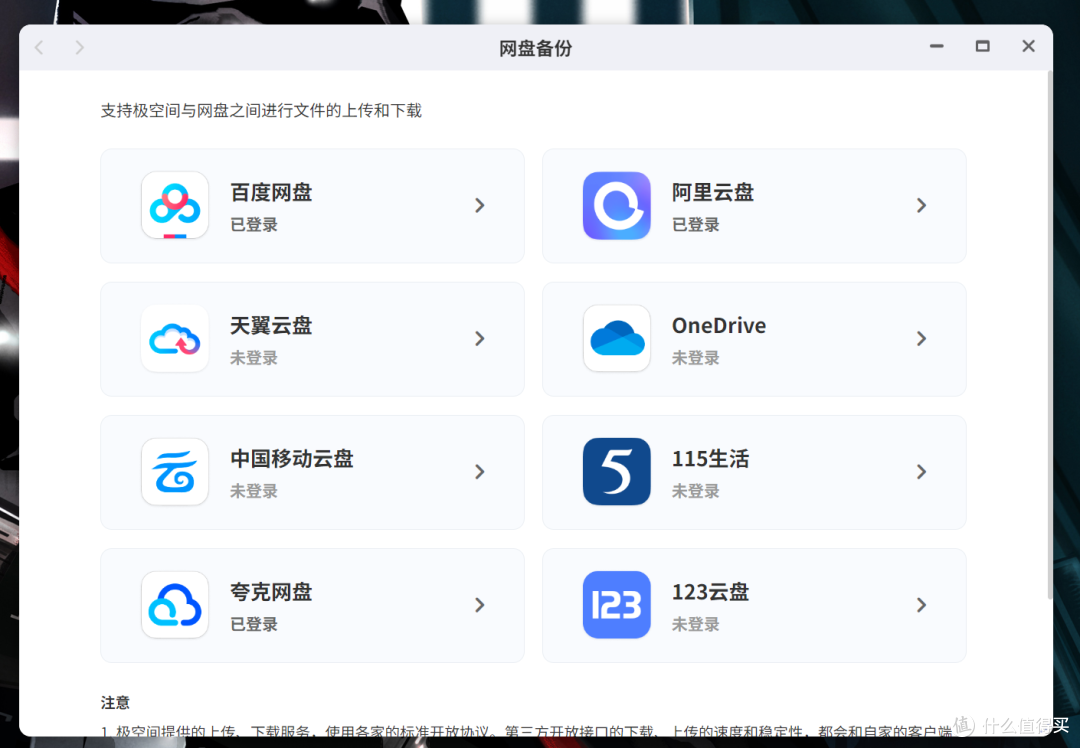Click 未登录 status under 115生活
This screenshot has width=1080, height=748.
(x=696, y=491)
